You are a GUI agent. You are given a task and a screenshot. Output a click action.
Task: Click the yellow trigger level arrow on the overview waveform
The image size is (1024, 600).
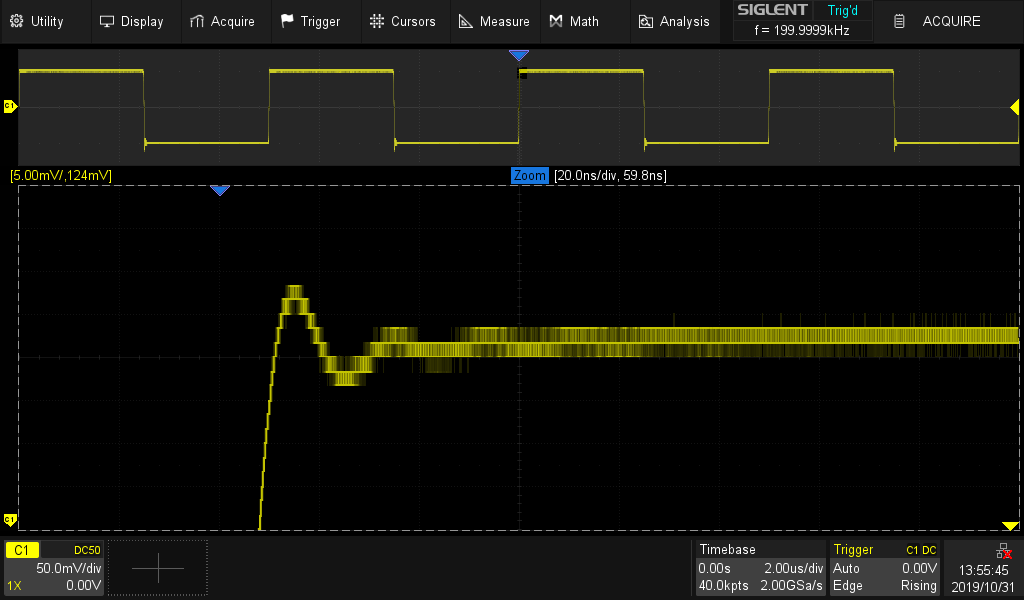coord(1014,107)
